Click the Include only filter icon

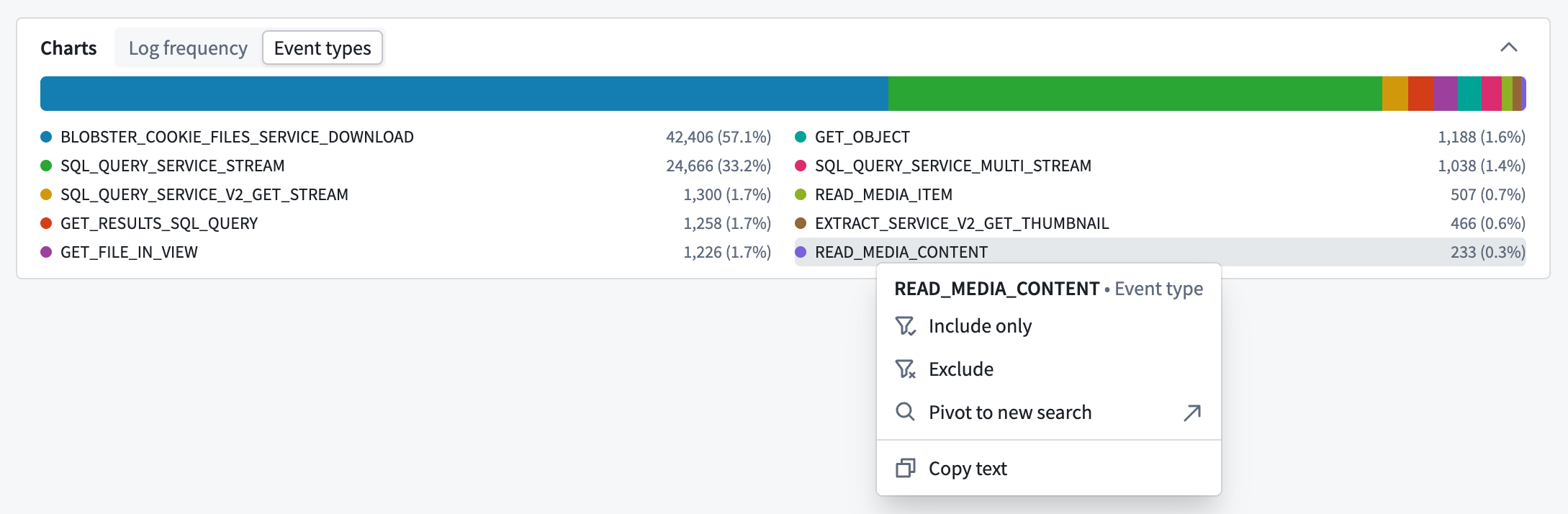[x=905, y=326]
